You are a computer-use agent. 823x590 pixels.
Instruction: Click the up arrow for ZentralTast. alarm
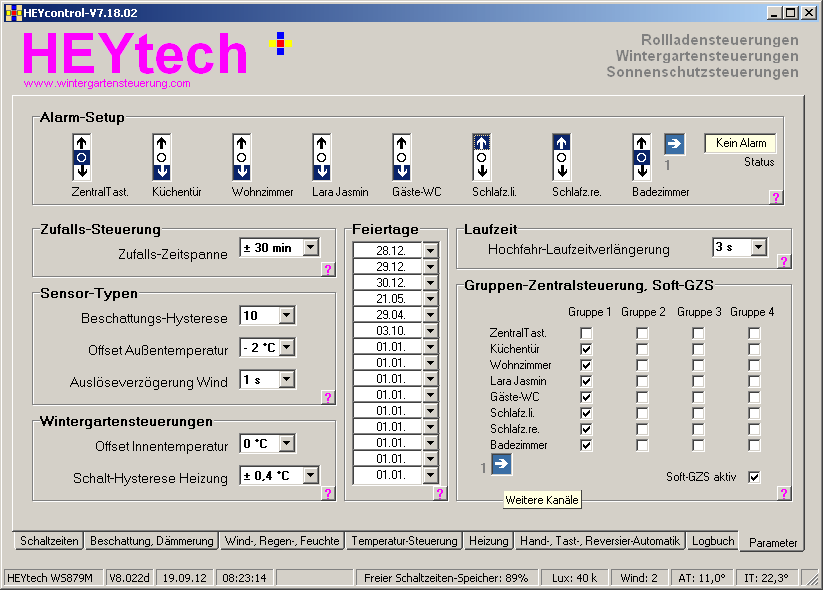81,143
